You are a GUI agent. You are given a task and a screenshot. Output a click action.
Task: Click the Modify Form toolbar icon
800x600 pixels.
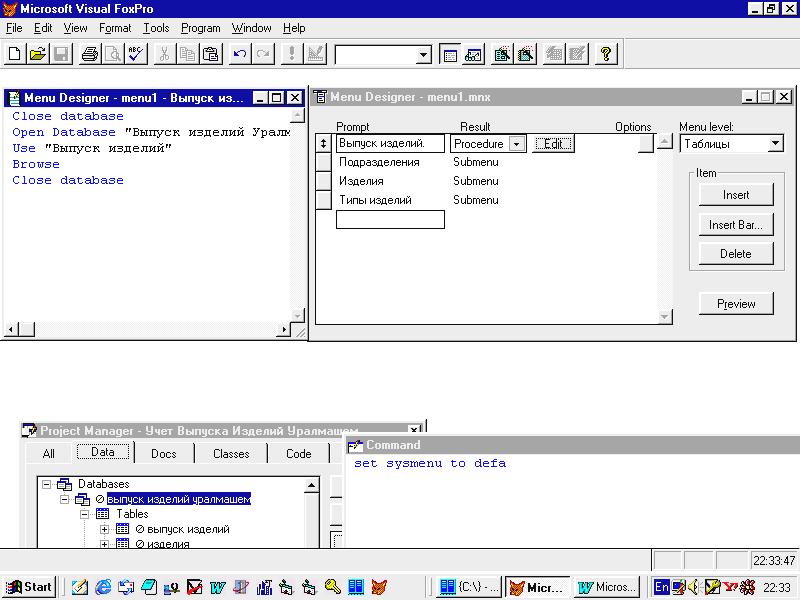point(315,54)
